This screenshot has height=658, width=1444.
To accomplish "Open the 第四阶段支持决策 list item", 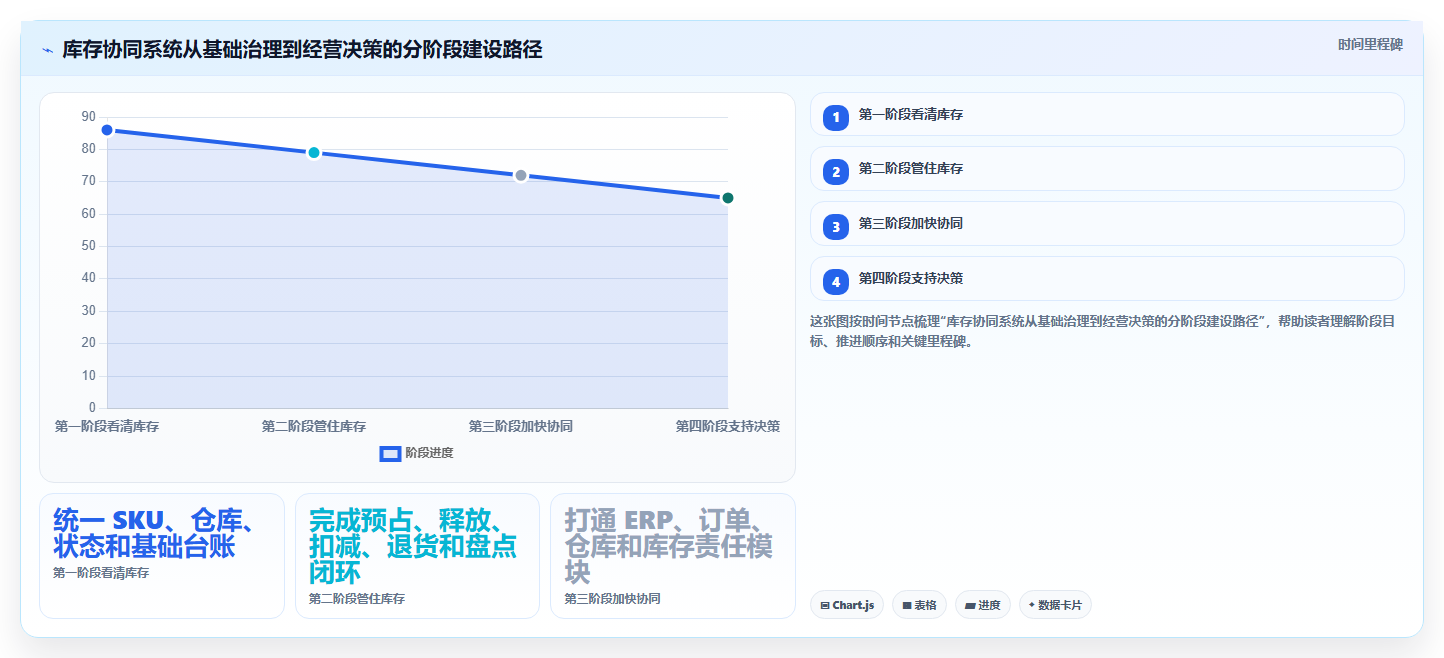I will click(1107, 279).
